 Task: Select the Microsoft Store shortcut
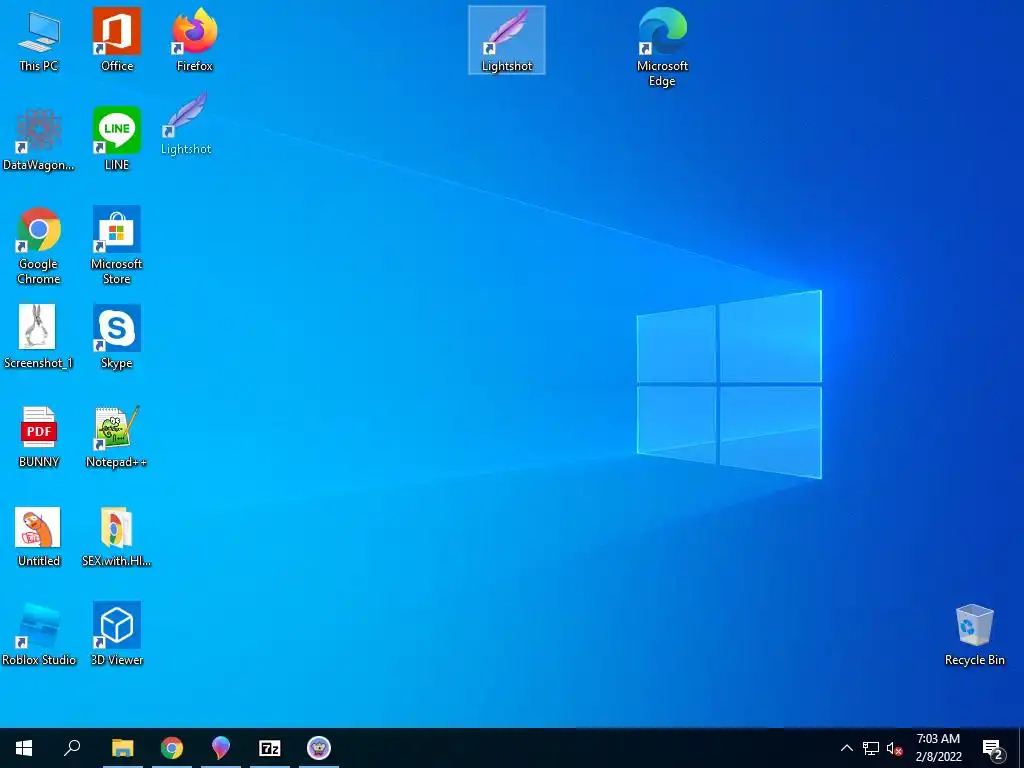[x=117, y=246]
